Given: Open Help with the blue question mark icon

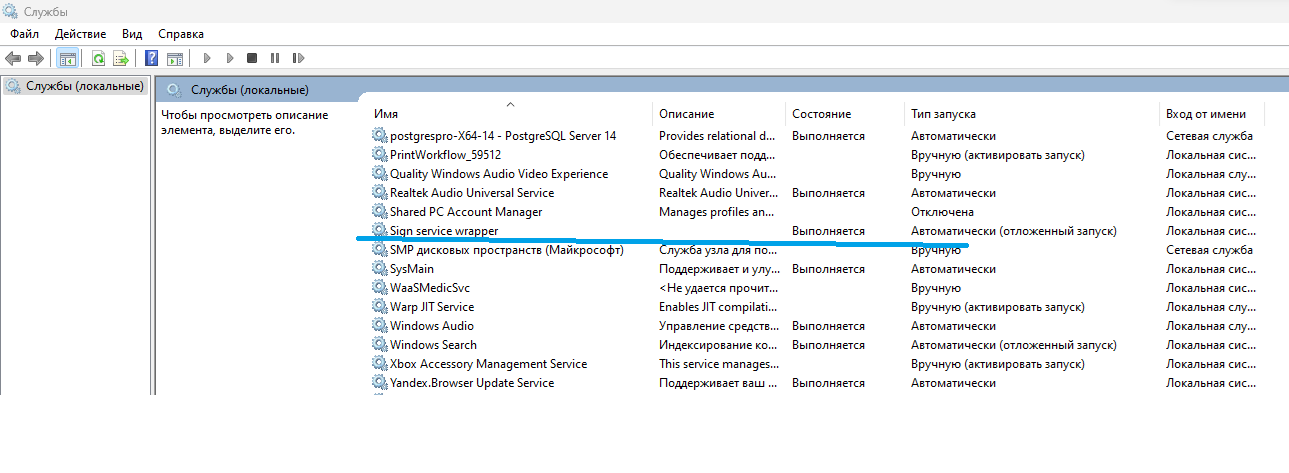Looking at the screenshot, I should (x=152, y=59).
